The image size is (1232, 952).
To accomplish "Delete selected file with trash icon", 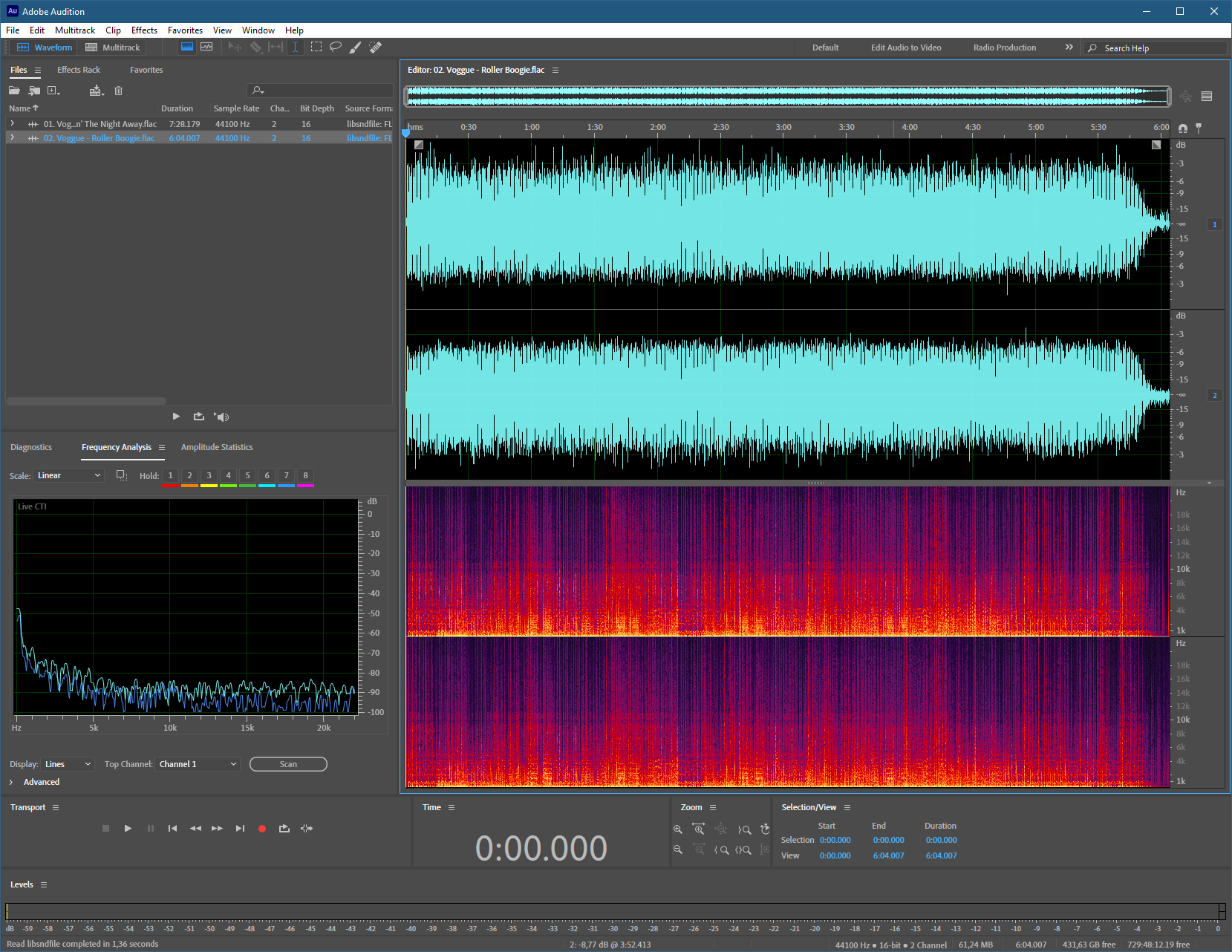I will 118,91.
